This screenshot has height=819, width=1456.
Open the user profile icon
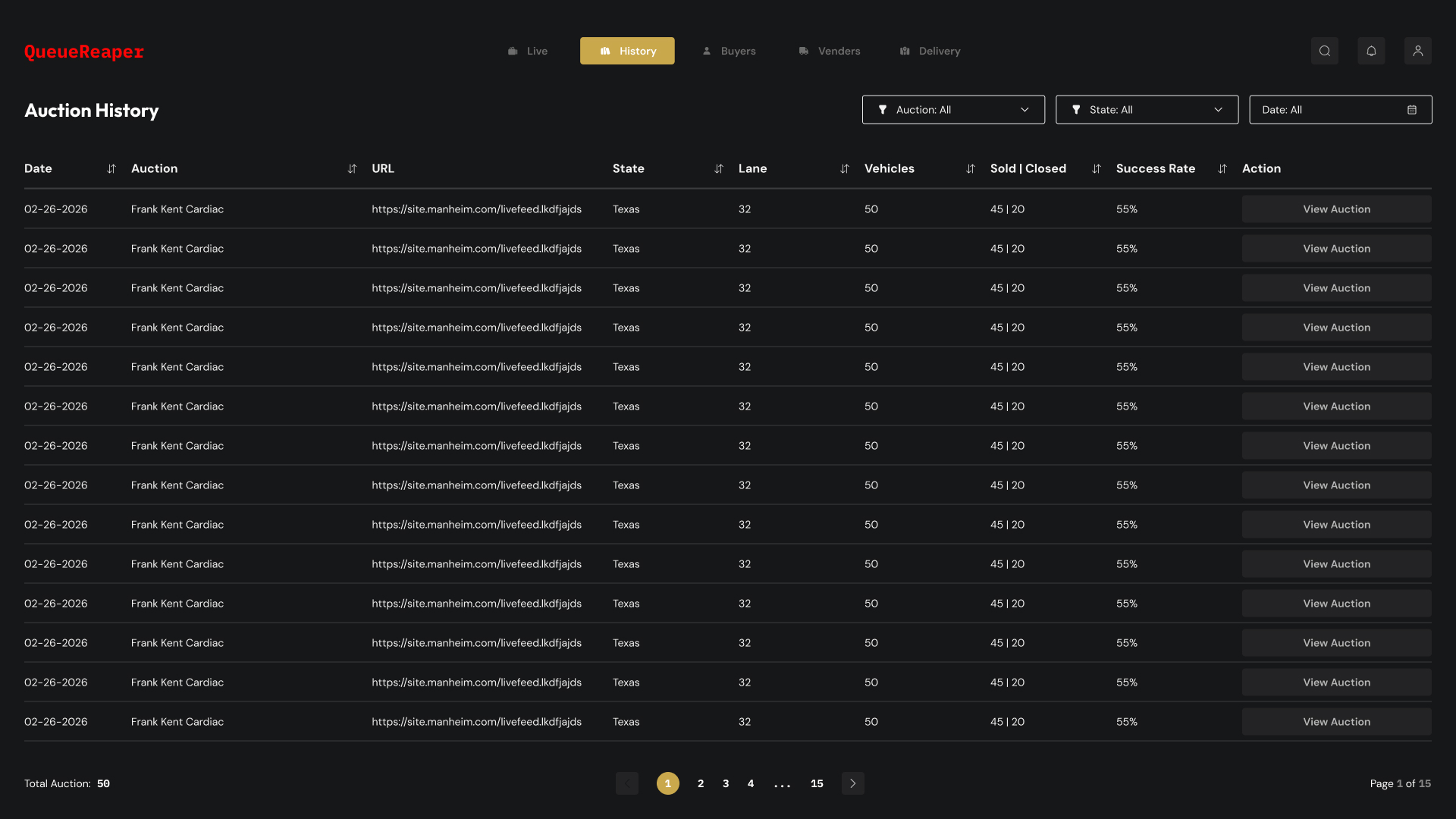1418,51
